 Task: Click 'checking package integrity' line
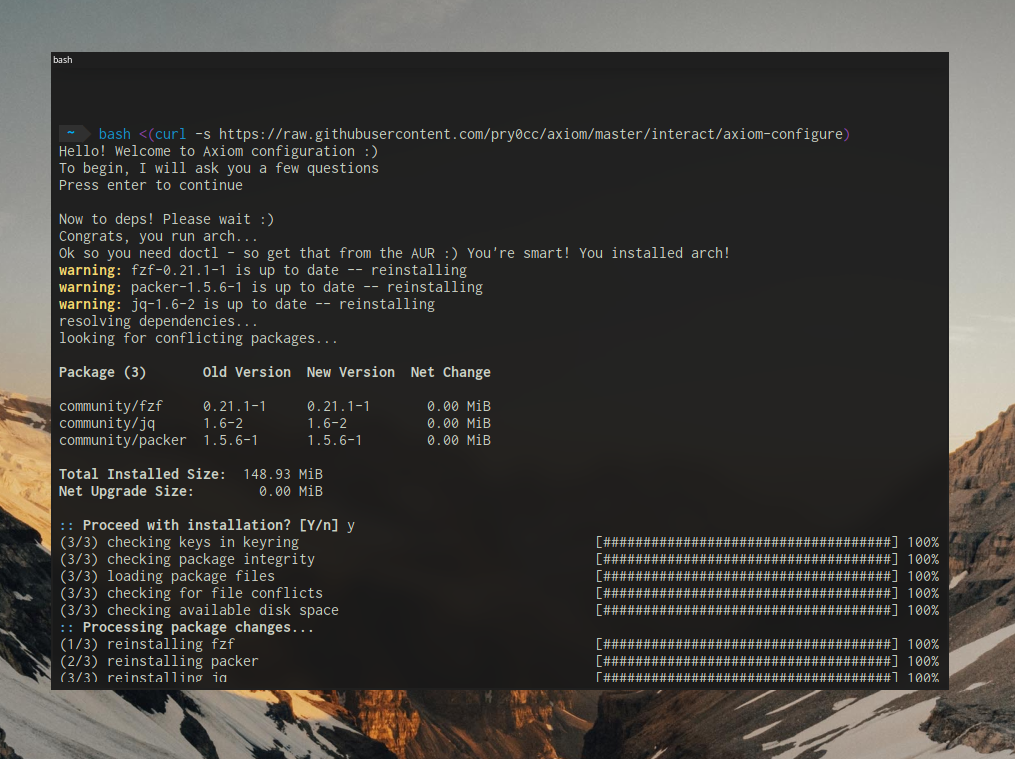[186, 559]
